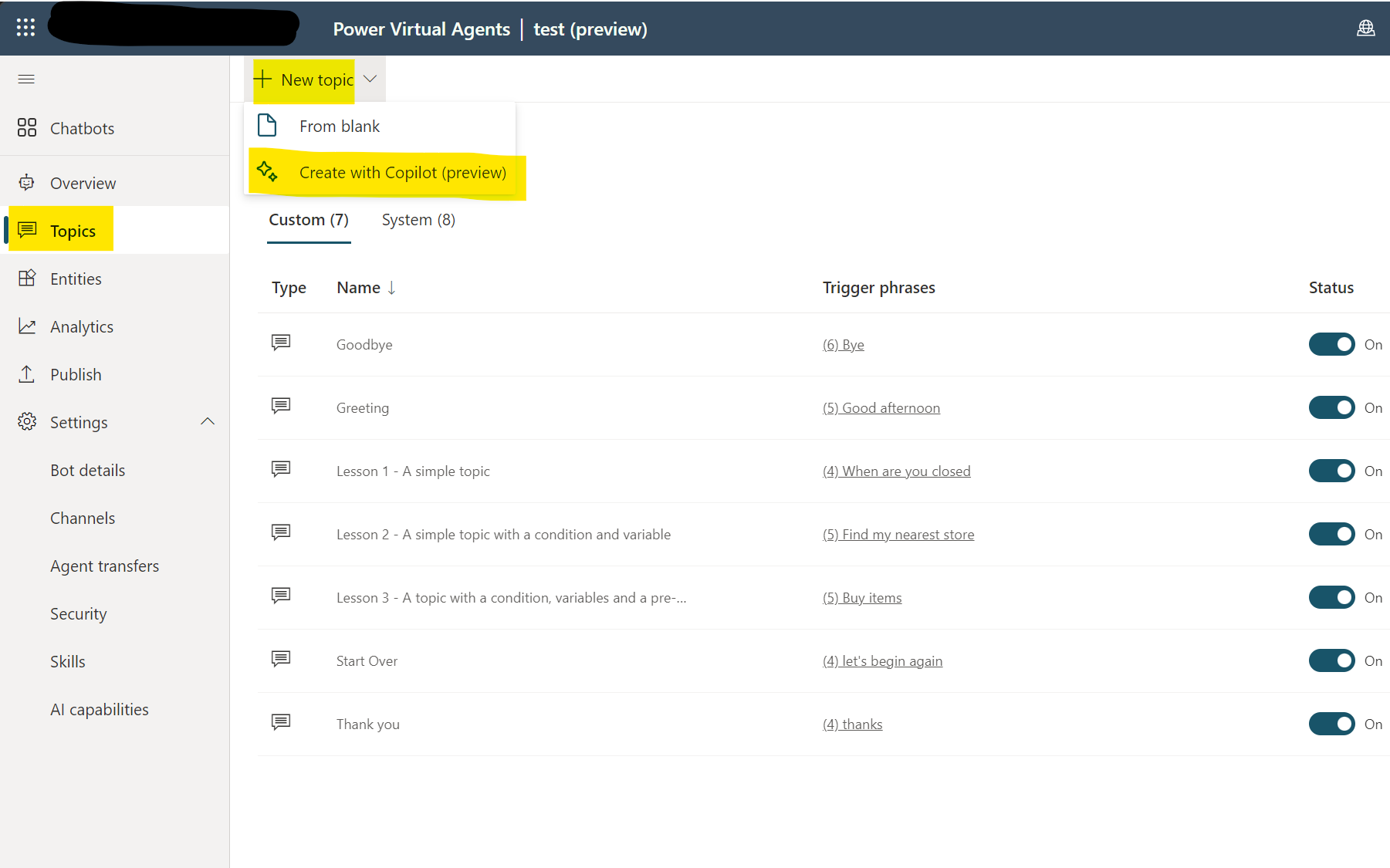The width and height of the screenshot is (1390, 868).
Task: Open the New topic dropdown chevron
Action: pyautogui.click(x=370, y=79)
